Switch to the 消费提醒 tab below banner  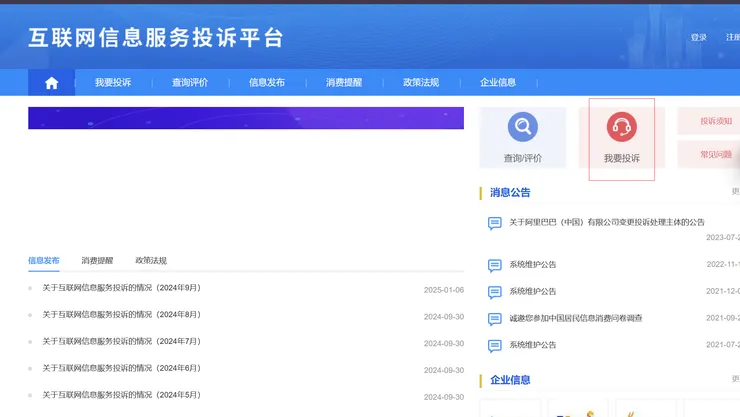pos(97,260)
